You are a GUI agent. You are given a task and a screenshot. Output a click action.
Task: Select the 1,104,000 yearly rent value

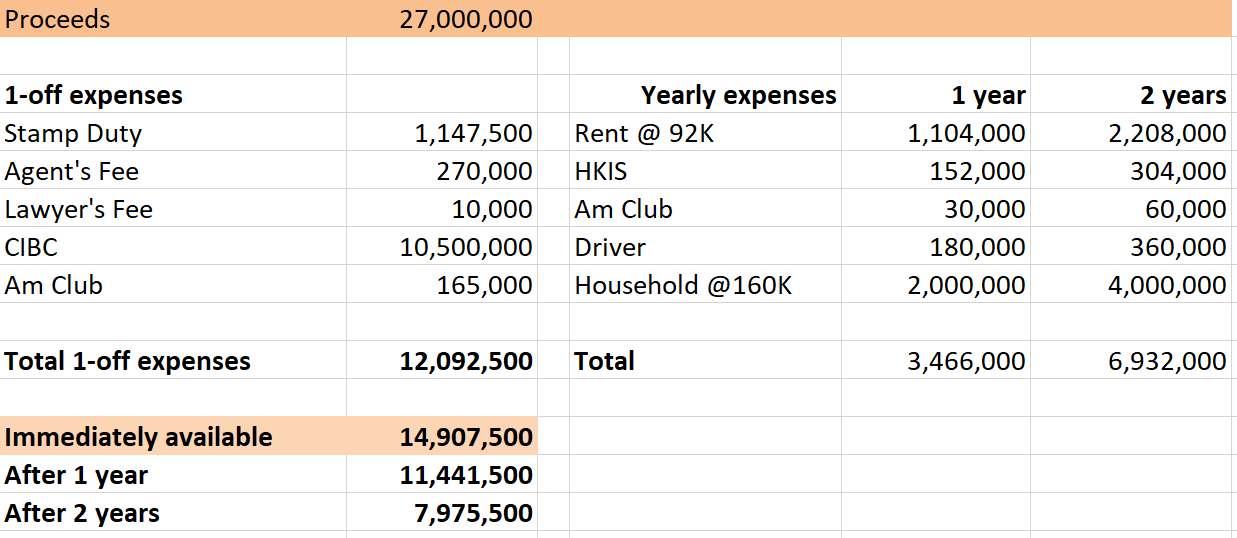pos(936,133)
